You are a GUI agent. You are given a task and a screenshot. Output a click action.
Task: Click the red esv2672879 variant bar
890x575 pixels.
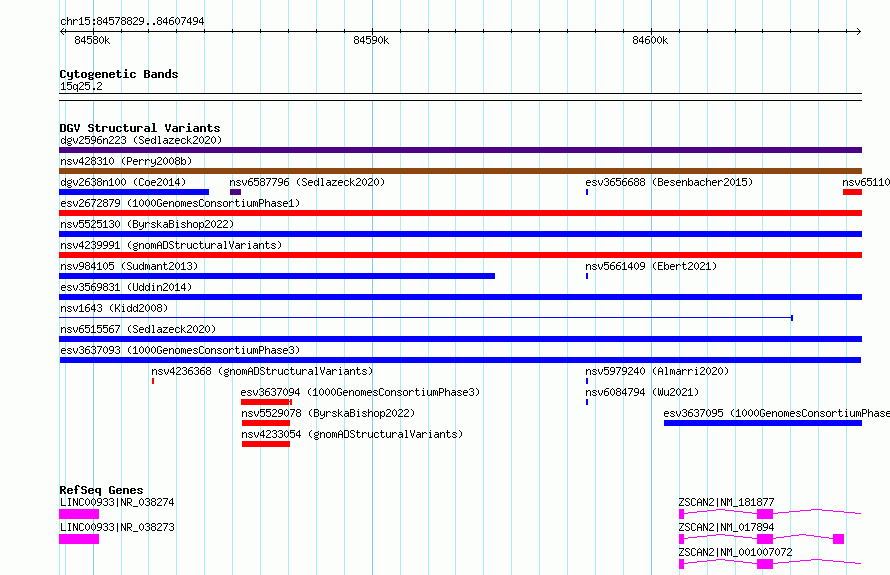(x=460, y=213)
